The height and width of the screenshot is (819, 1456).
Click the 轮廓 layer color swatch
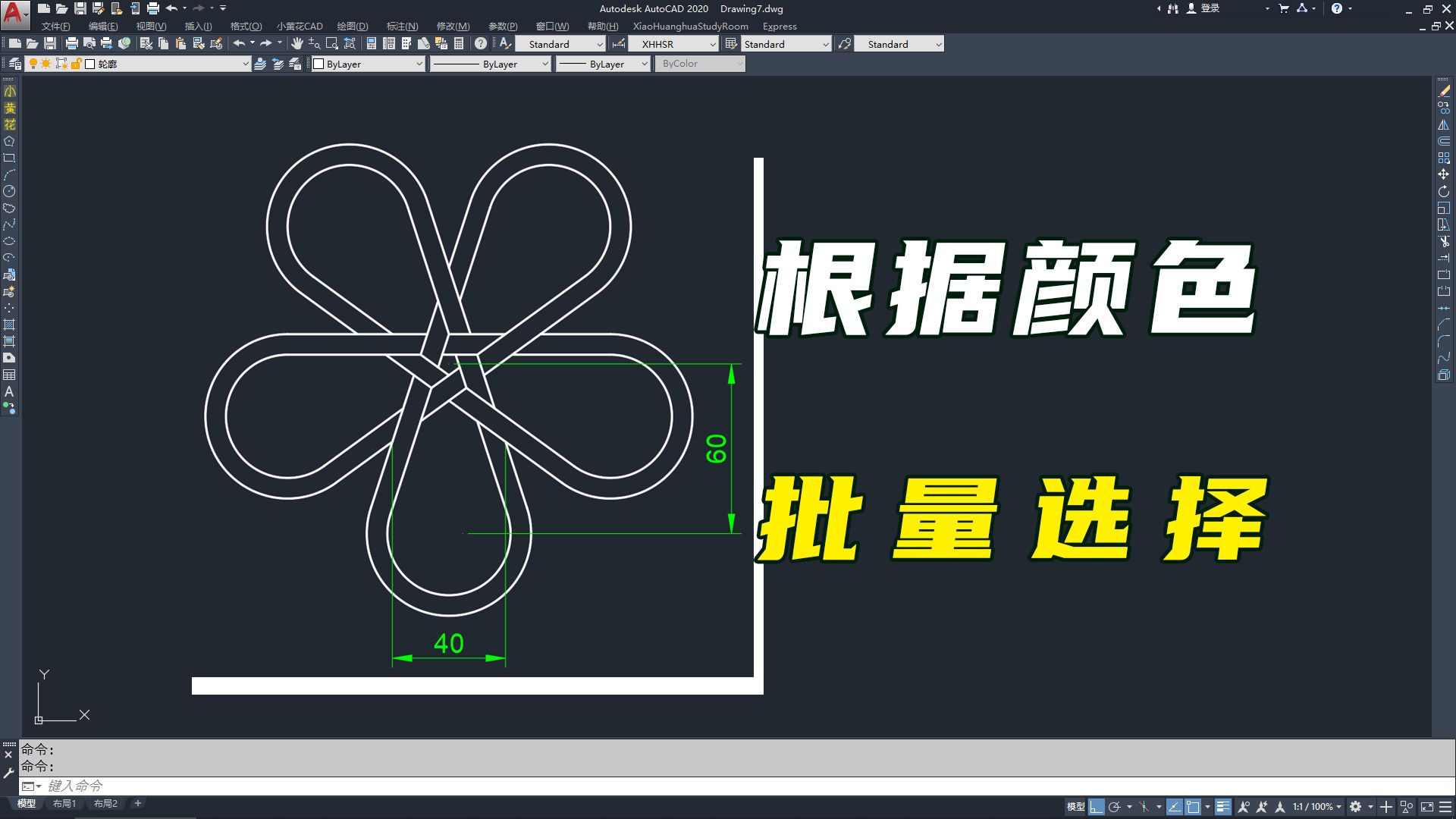(90, 64)
